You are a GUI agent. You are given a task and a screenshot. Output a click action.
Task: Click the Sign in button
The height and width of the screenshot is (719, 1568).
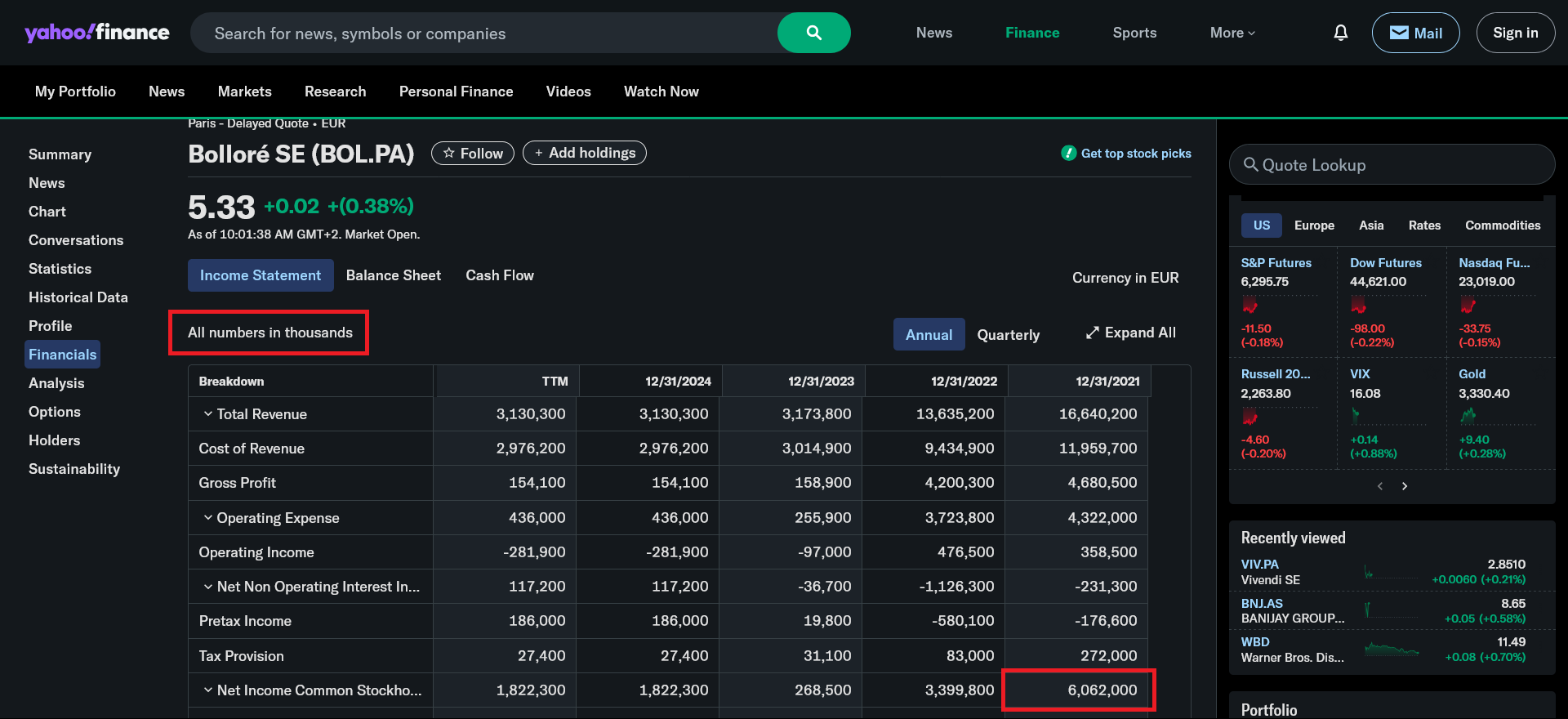(x=1515, y=33)
